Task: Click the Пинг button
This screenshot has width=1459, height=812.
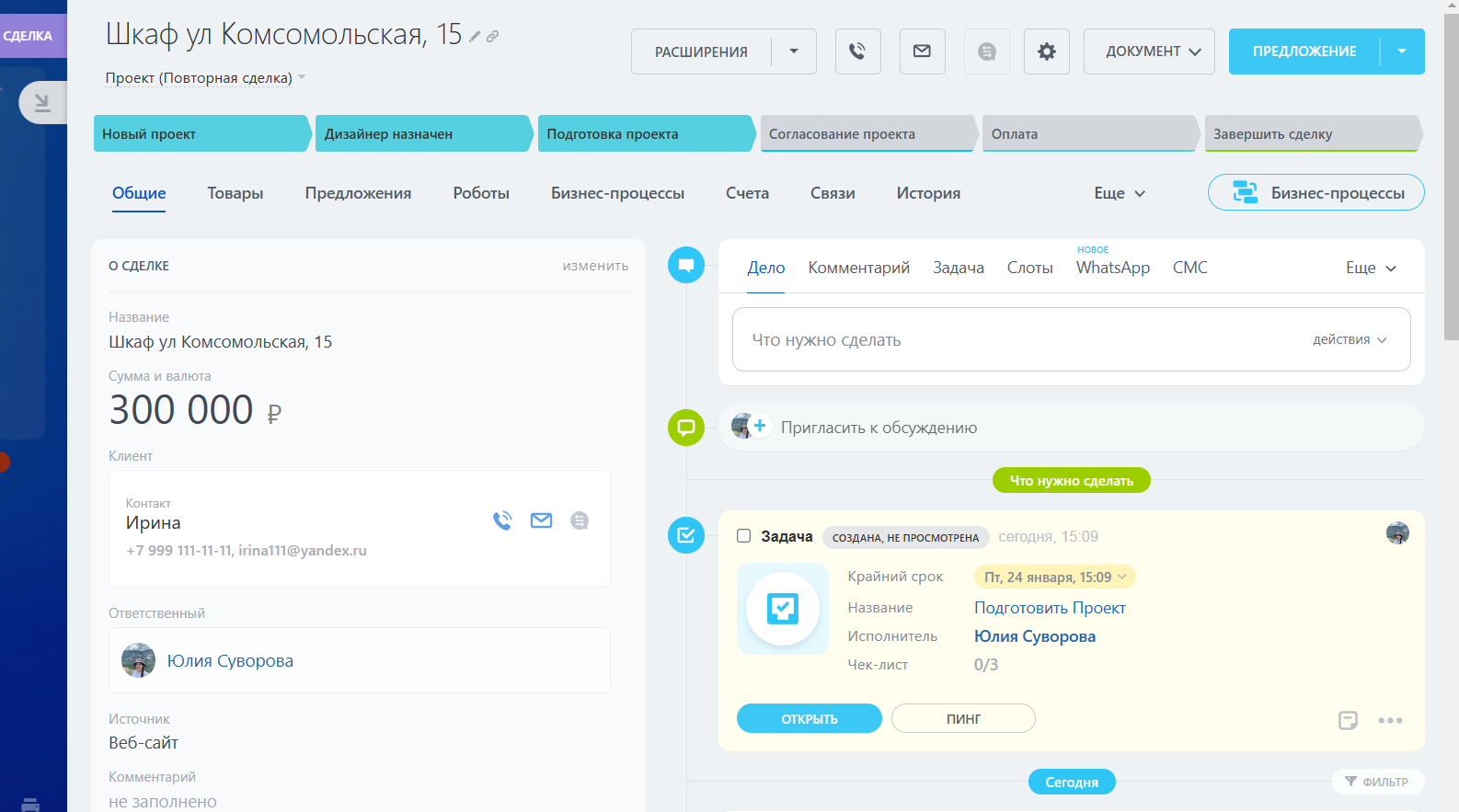Action: [963, 718]
